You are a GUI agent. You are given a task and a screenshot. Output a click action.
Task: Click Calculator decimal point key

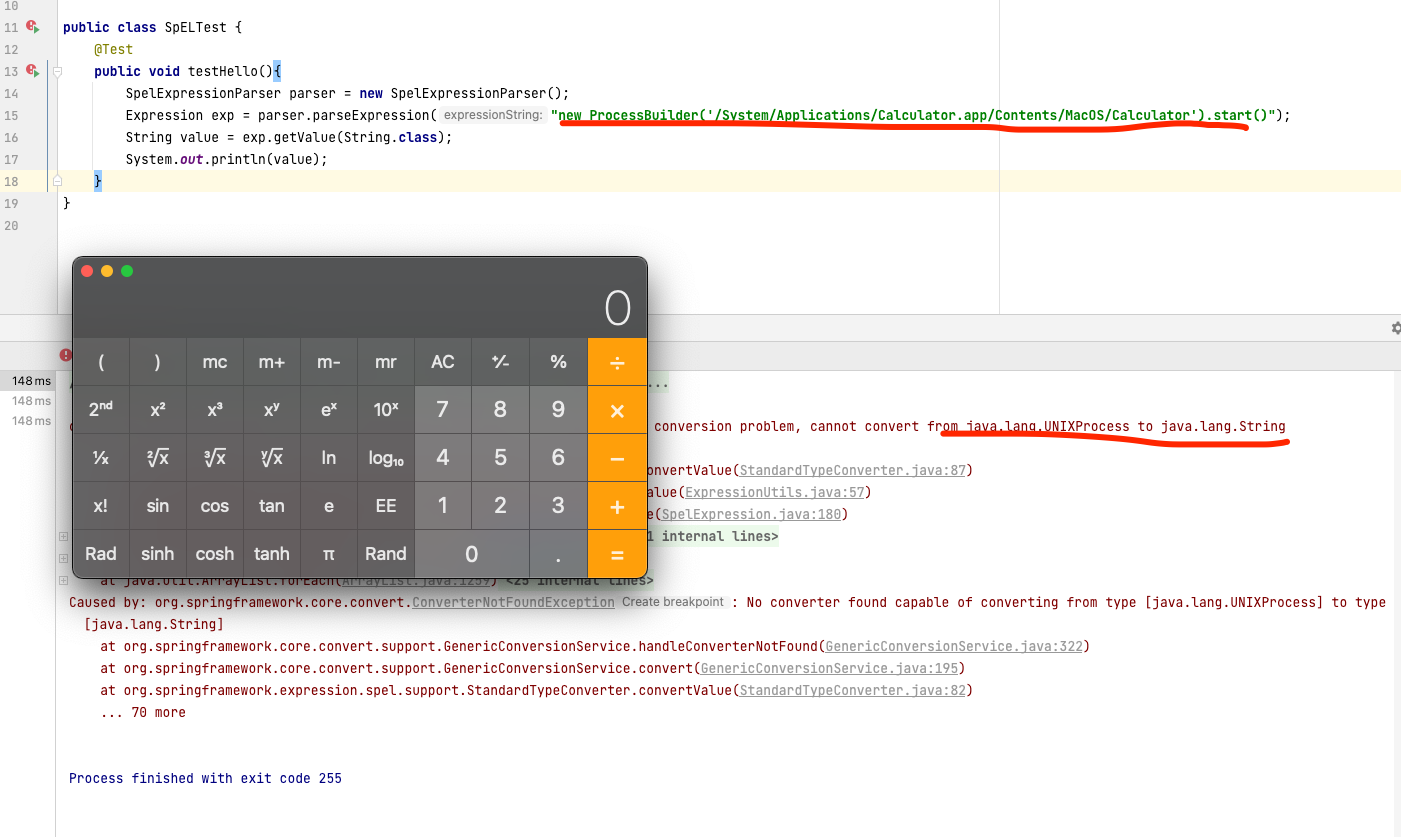coord(558,554)
